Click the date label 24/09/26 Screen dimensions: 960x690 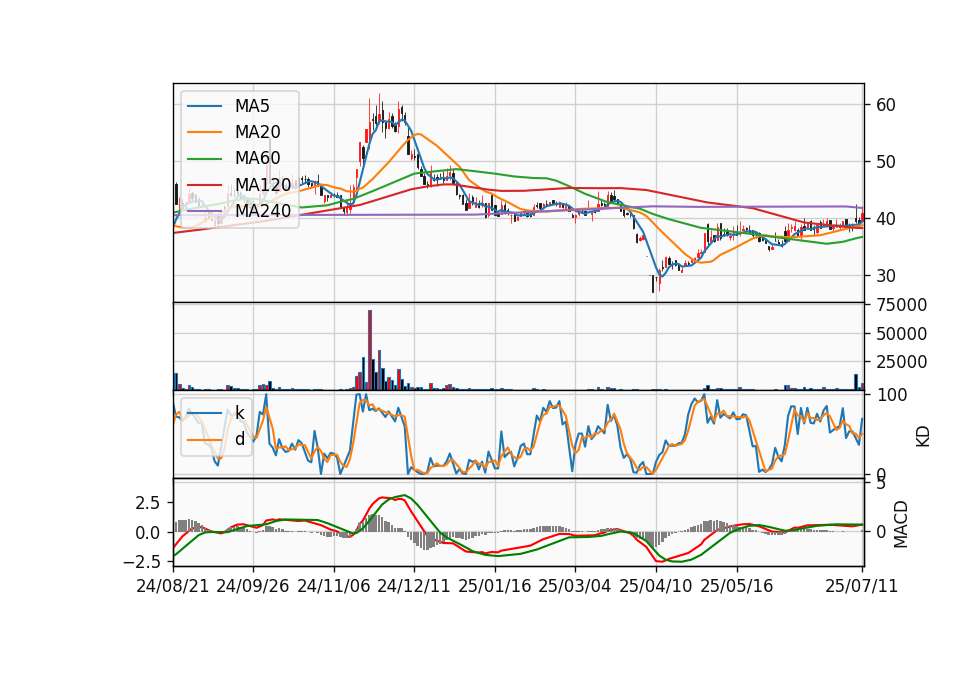[253, 586]
